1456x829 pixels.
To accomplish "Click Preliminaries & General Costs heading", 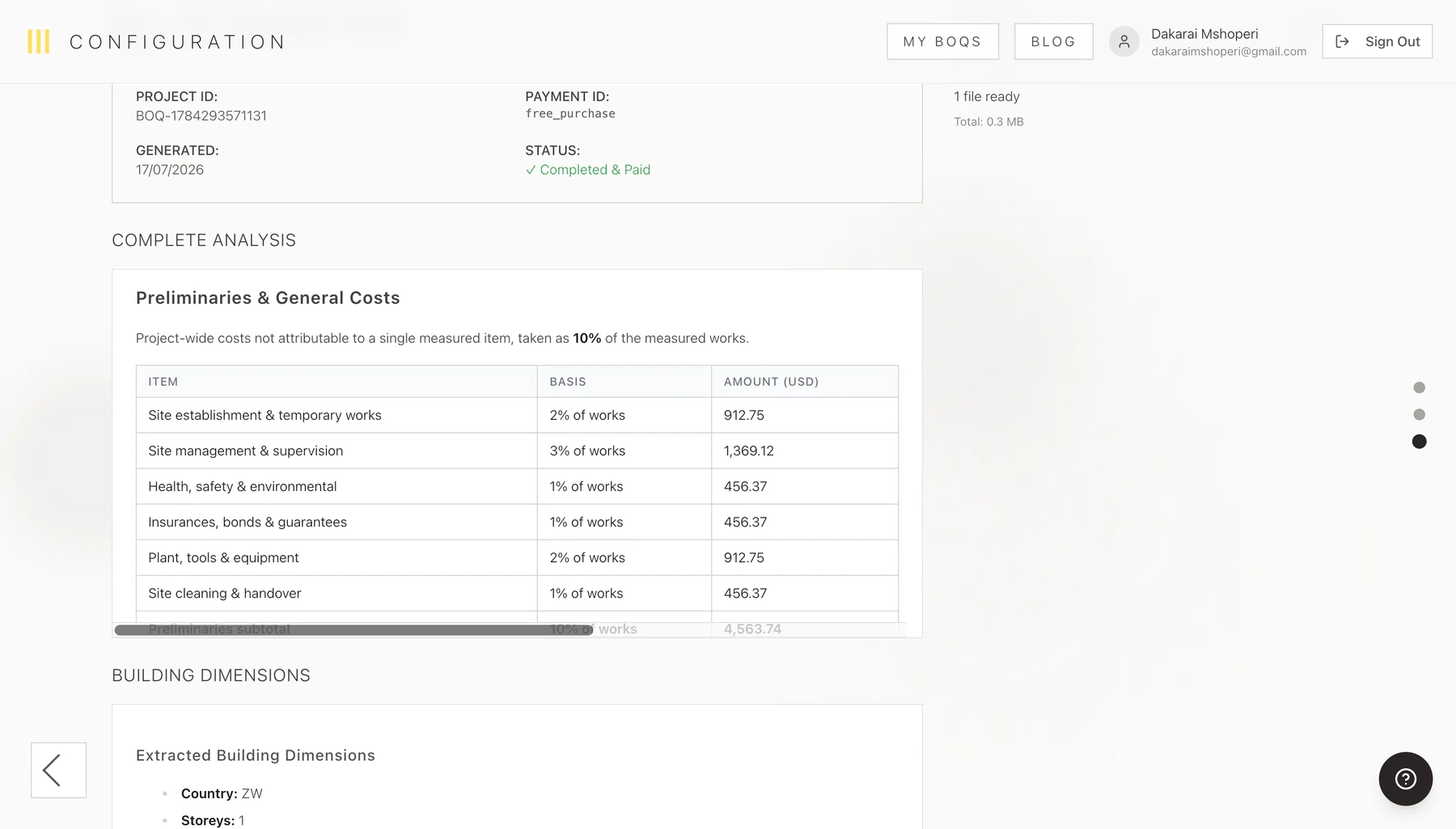I will pyautogui.click(x=268, y=298).
